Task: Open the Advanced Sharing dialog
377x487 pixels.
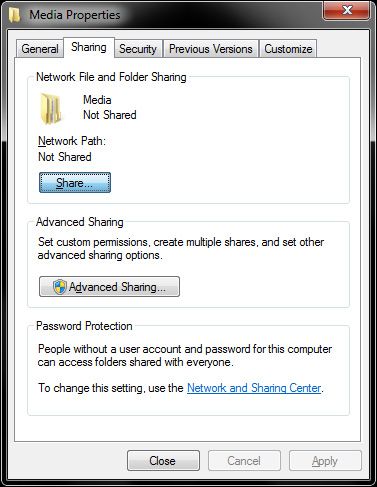Action: point(109,287)
